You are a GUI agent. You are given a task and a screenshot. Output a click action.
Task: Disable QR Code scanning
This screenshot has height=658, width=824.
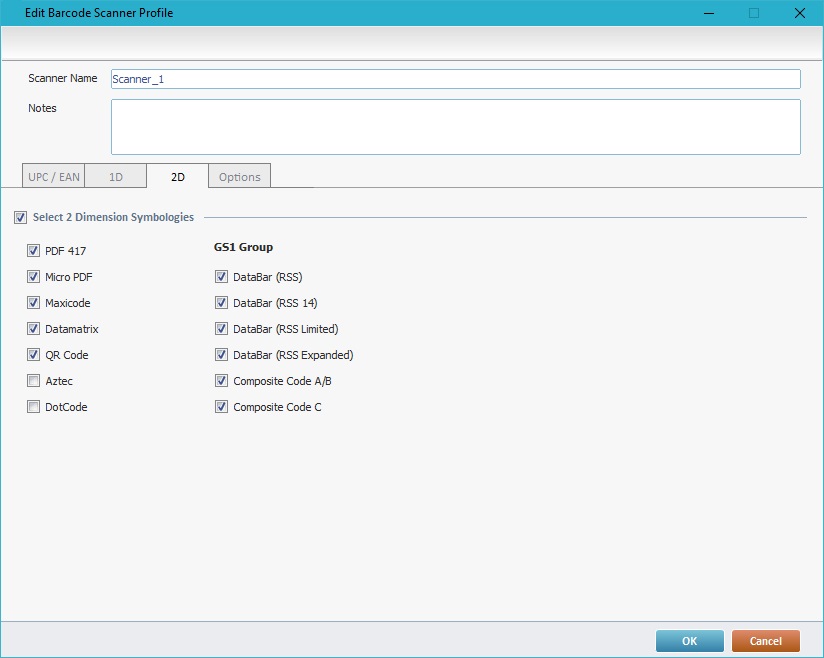34,355
